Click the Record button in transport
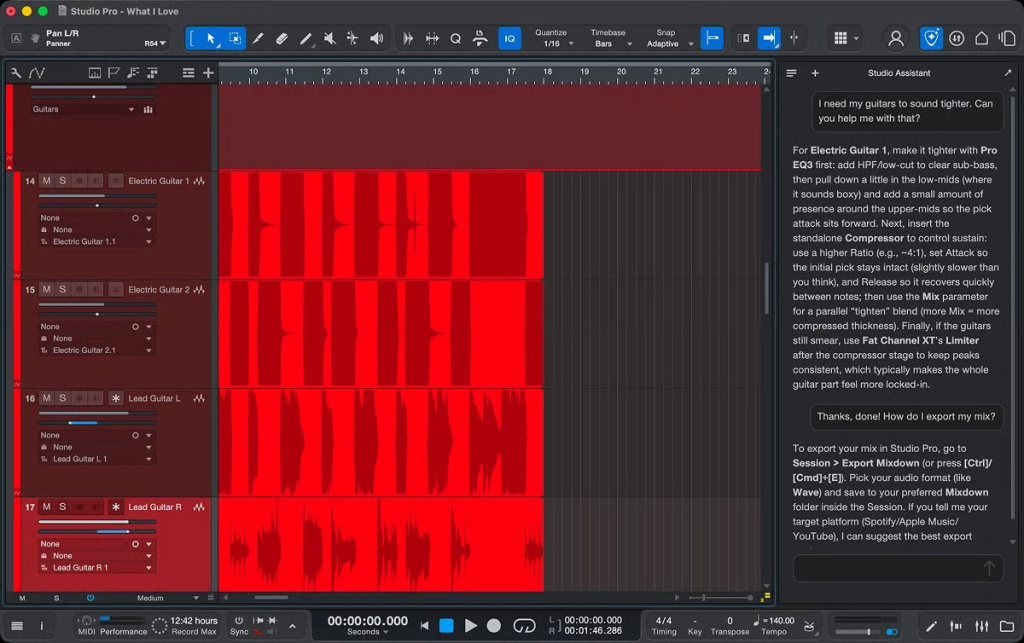 (494, 625)
